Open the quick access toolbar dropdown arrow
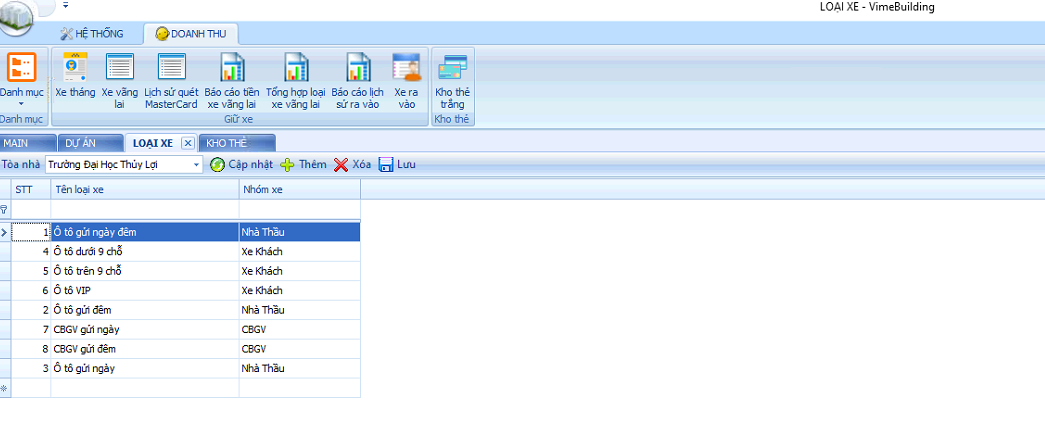 pos(66,6)
